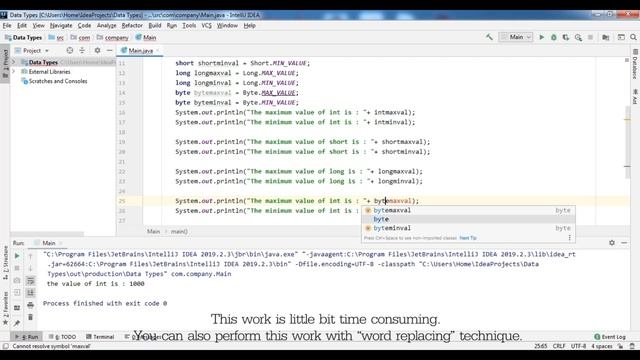Click the editor vertical scrollbar

(627, 142)
